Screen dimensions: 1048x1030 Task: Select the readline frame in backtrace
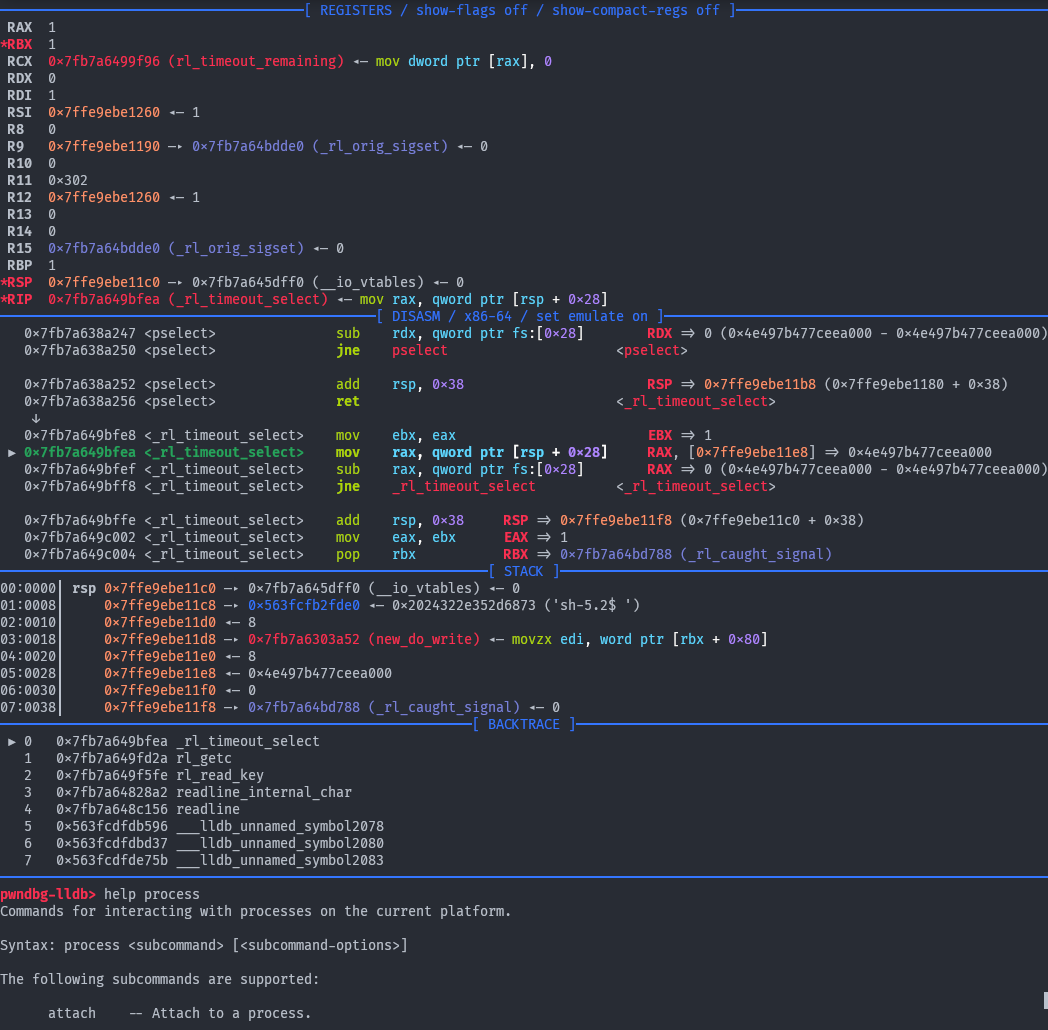click(208, 809)
